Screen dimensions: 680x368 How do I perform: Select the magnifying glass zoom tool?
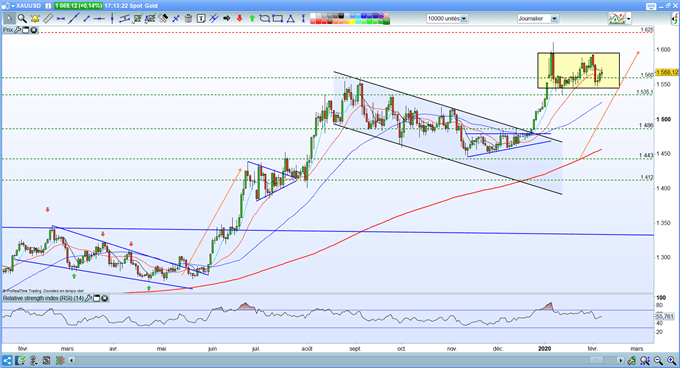[x=22, y=19]
